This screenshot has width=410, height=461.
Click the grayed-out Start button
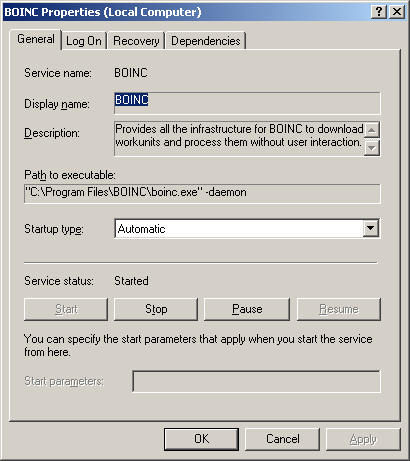tap(66, 309)
